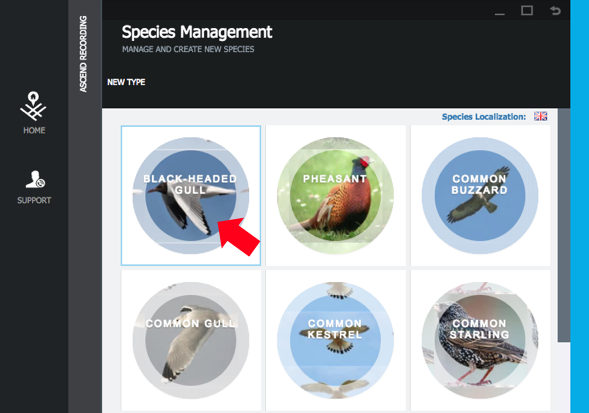Go back using the return arrow icon

point(555,10)
